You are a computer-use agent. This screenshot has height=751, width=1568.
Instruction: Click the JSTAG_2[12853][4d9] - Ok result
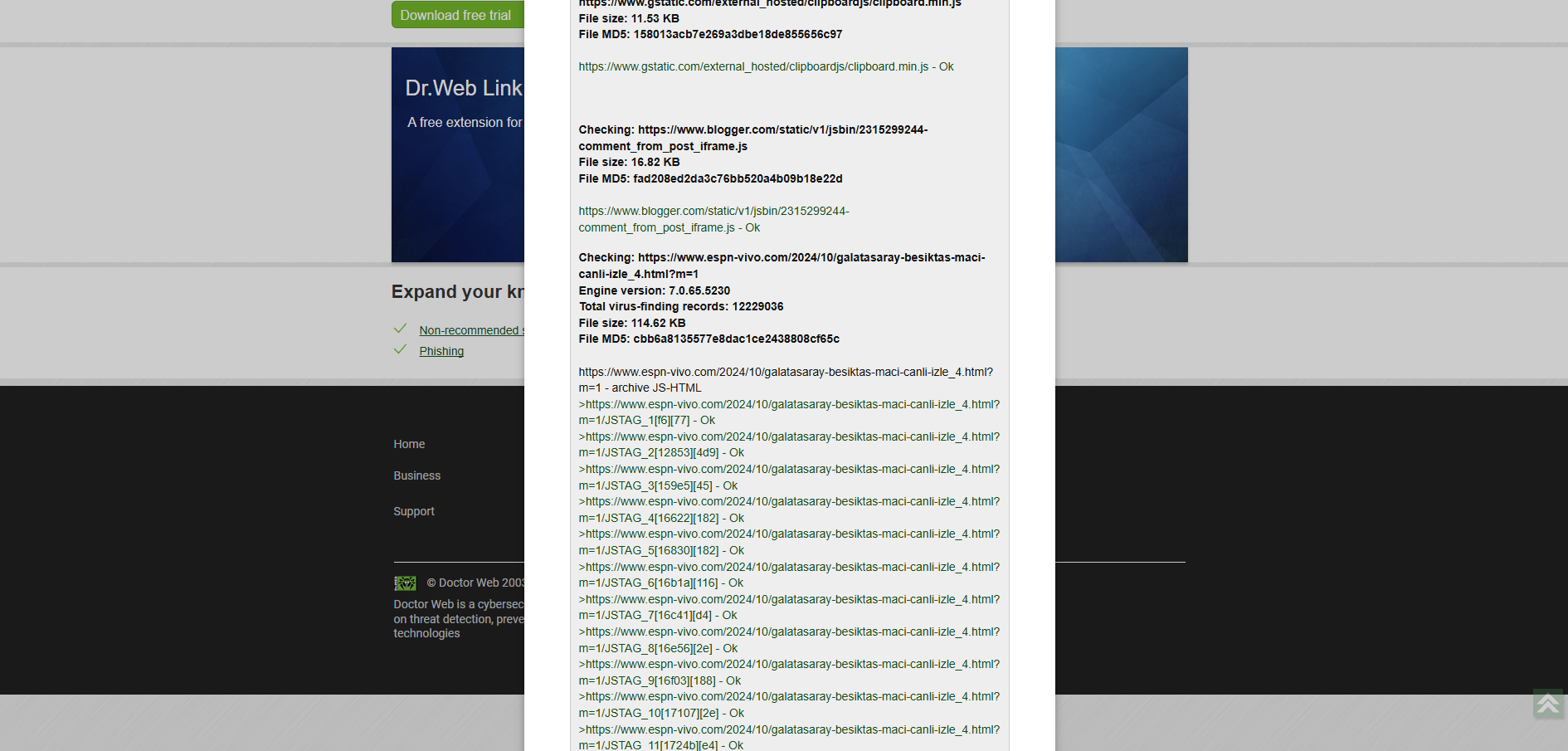point(789,445)
